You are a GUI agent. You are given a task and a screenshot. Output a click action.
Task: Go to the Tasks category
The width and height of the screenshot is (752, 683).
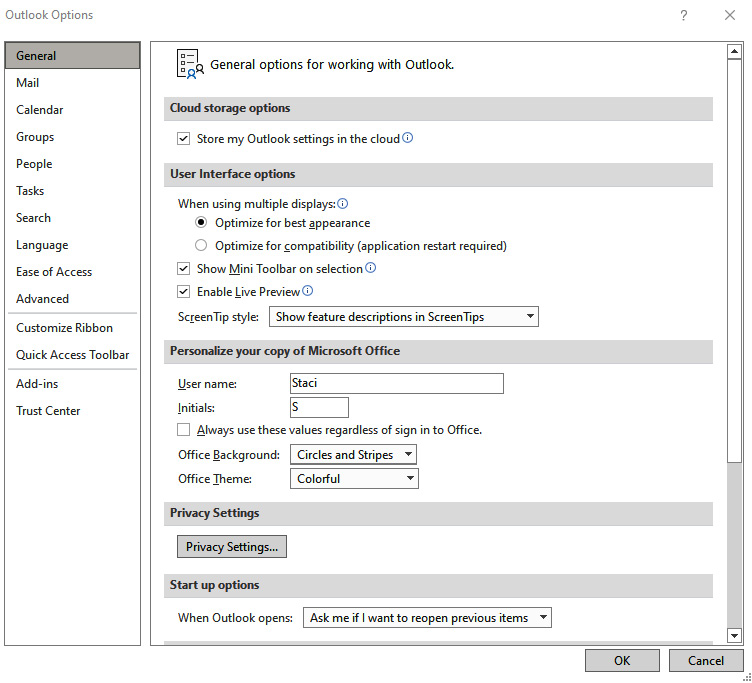coord(72,190)
